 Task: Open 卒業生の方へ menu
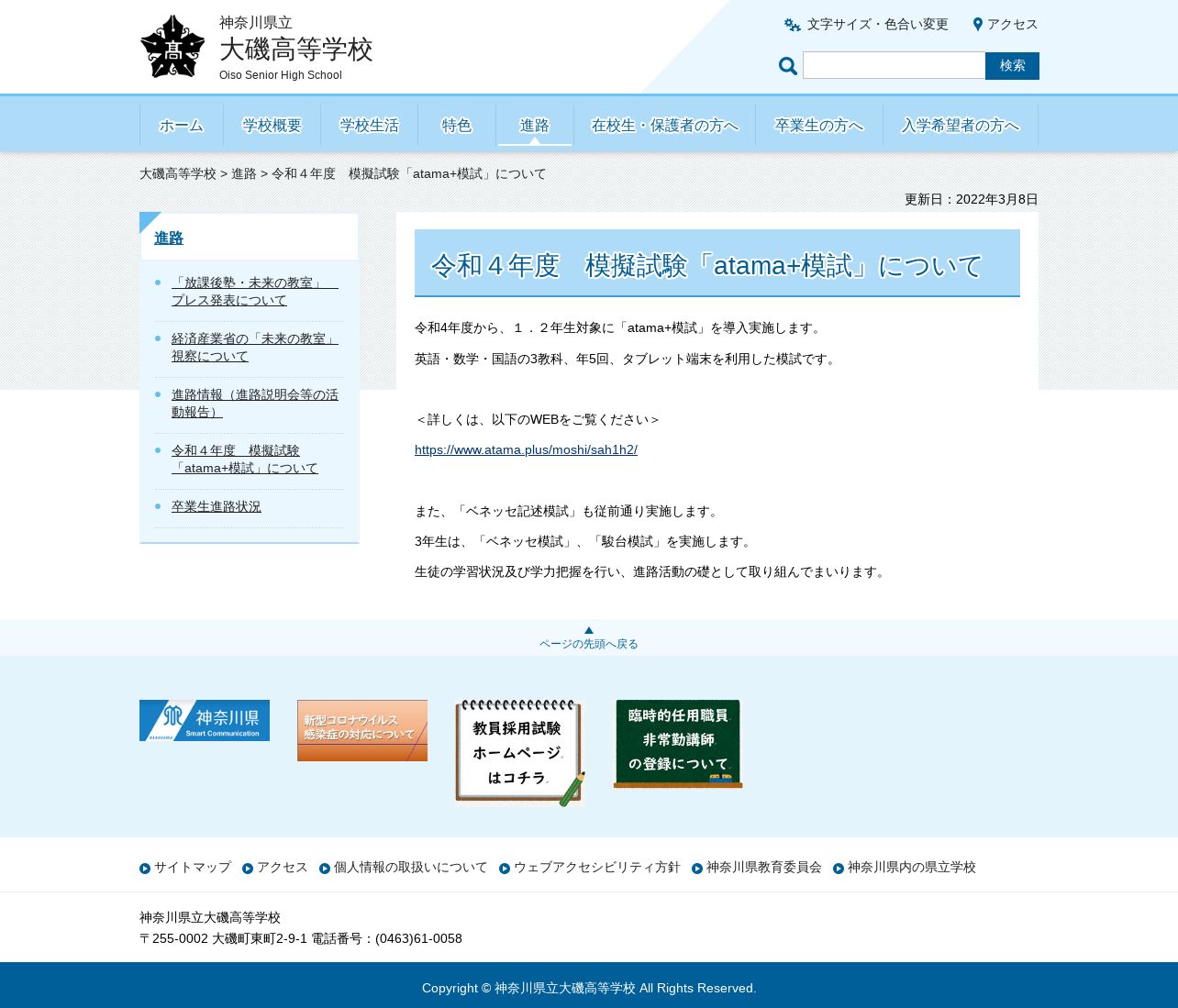click(x=819, y=125)
